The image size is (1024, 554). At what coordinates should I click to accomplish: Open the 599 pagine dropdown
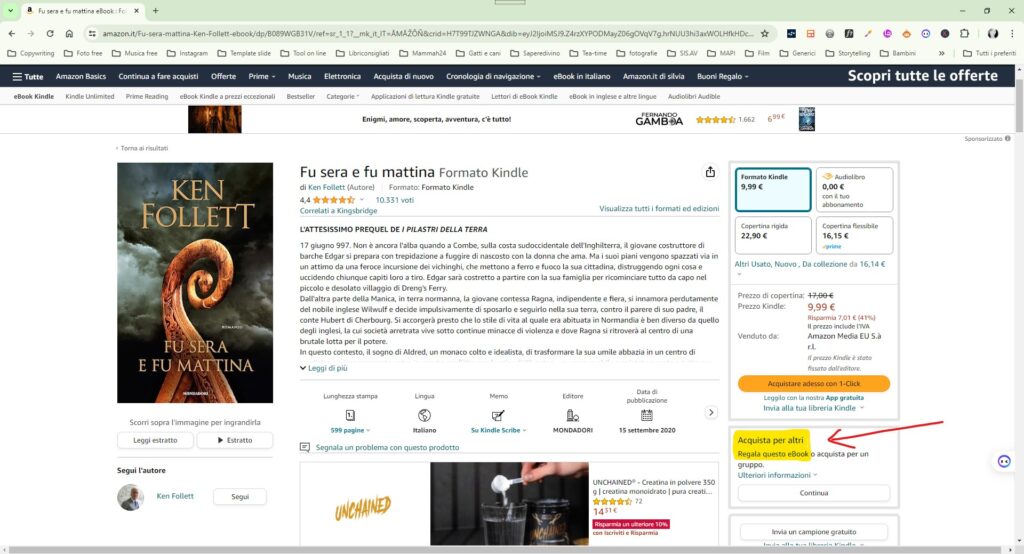[350, 431]
